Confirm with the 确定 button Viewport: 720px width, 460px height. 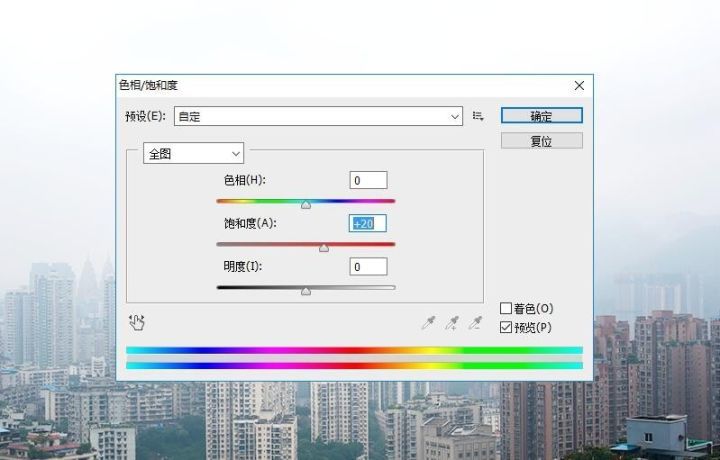click(542, 116)
